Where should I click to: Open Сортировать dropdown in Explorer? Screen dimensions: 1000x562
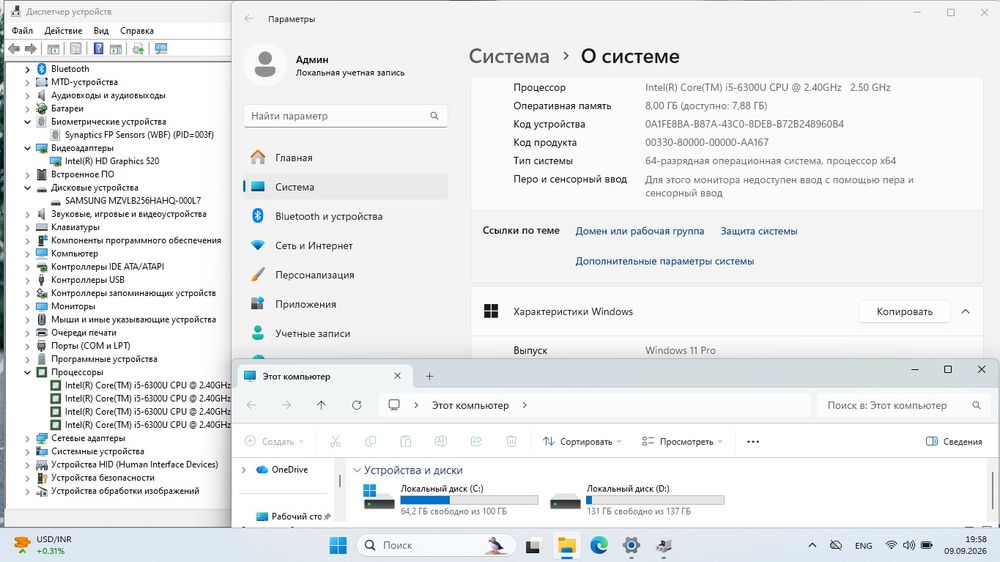[x=582, y=441]
